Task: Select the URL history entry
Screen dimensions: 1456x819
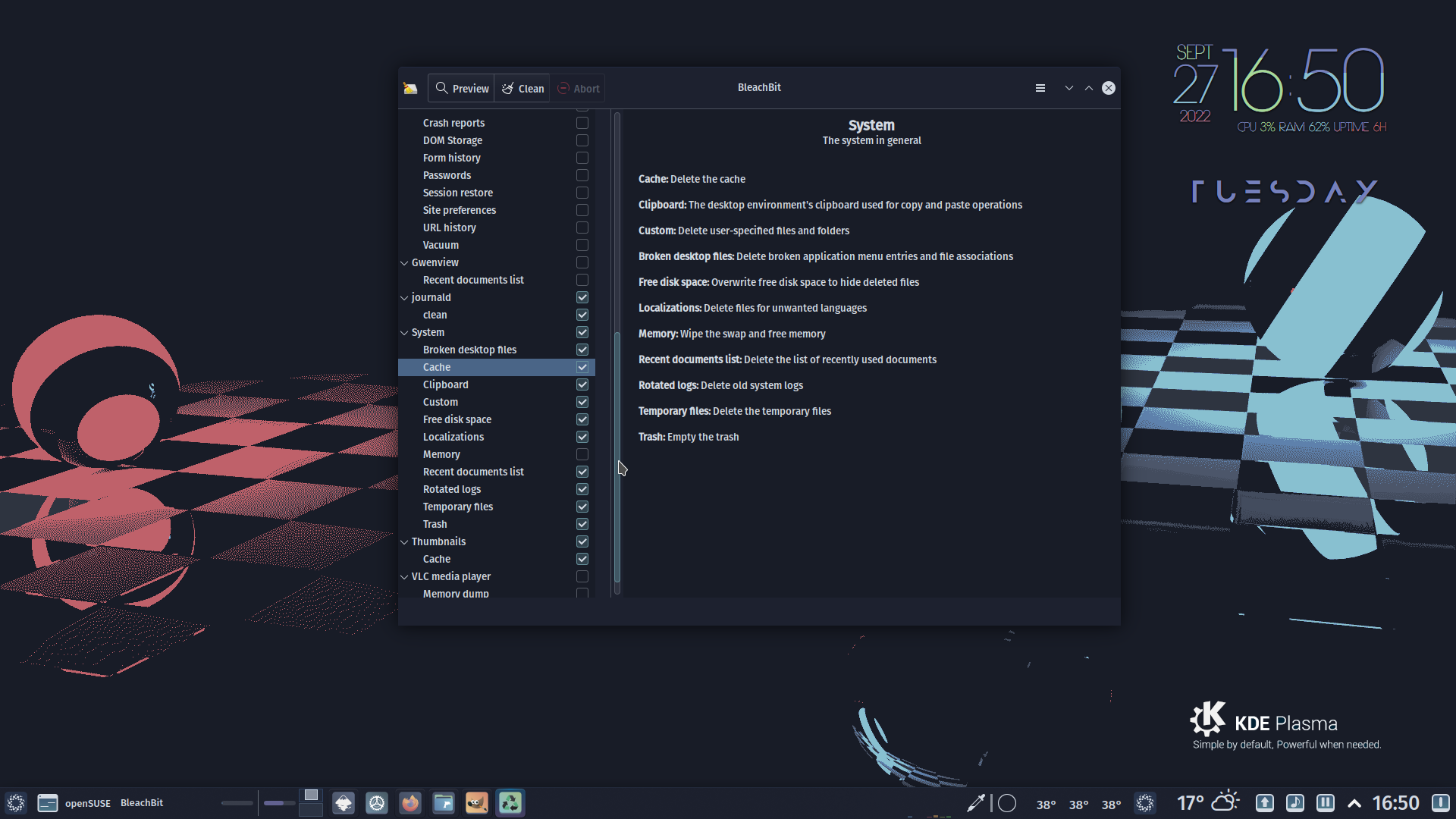Action: tap(497, 227)
